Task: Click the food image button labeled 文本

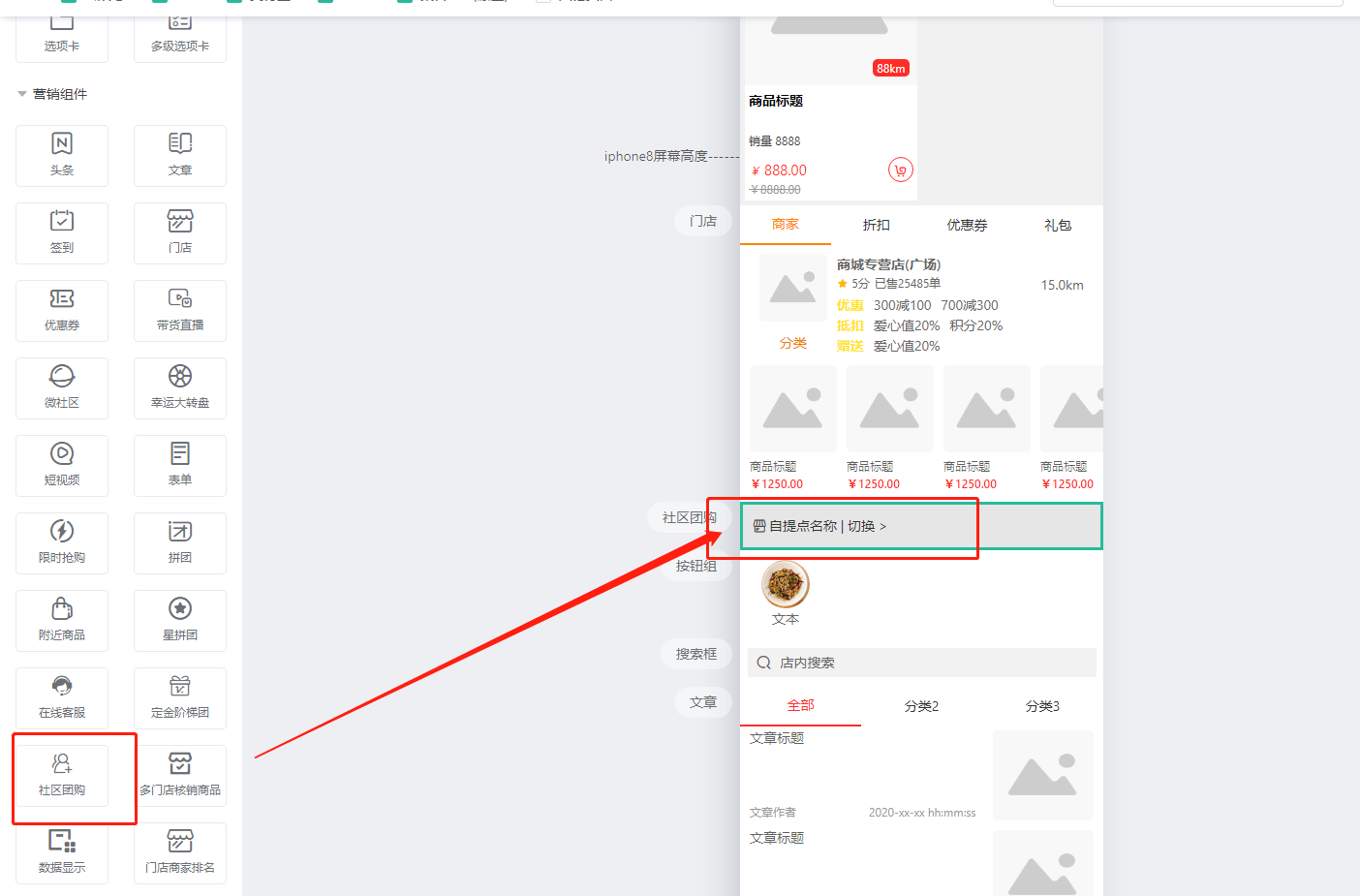Action: click(786, 584)
